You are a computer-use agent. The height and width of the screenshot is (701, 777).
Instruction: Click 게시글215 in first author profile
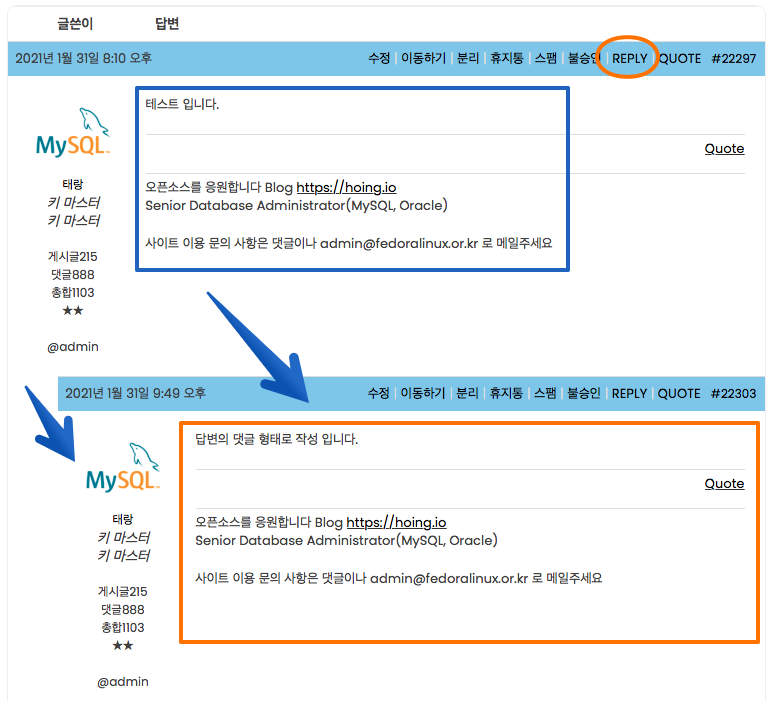tap(72, 257)
